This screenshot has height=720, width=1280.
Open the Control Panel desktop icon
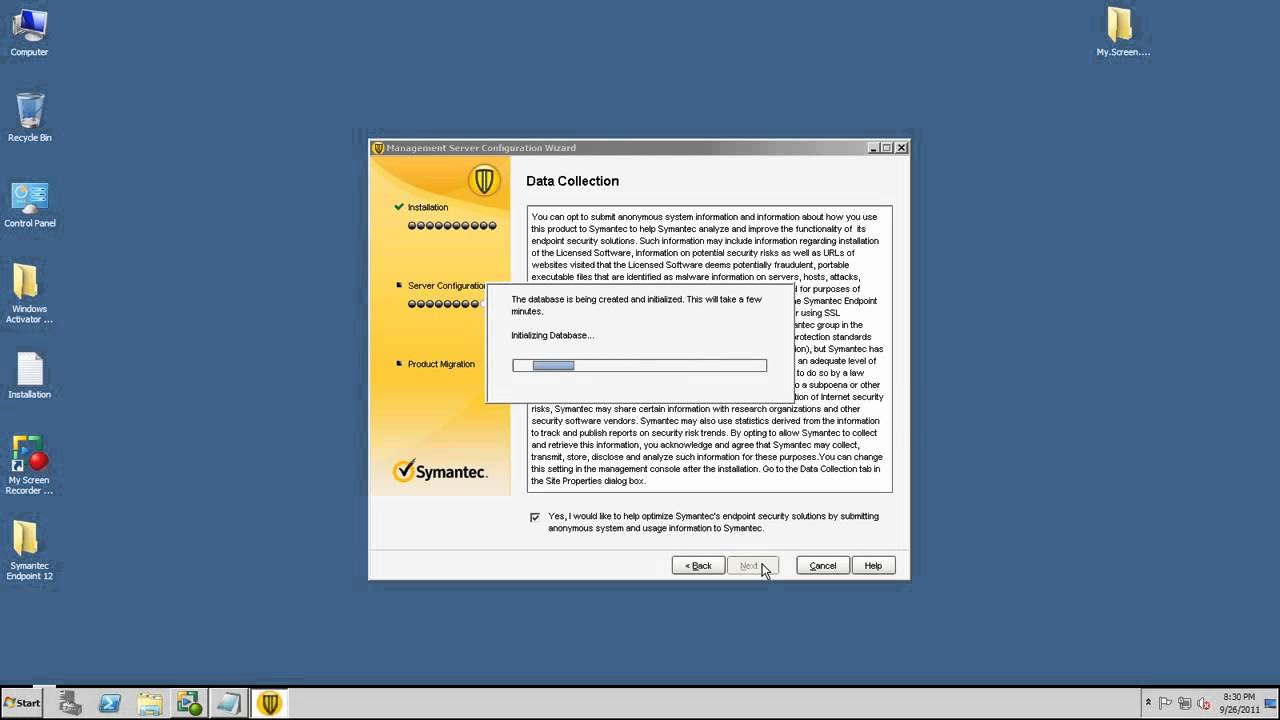(30, 204)
